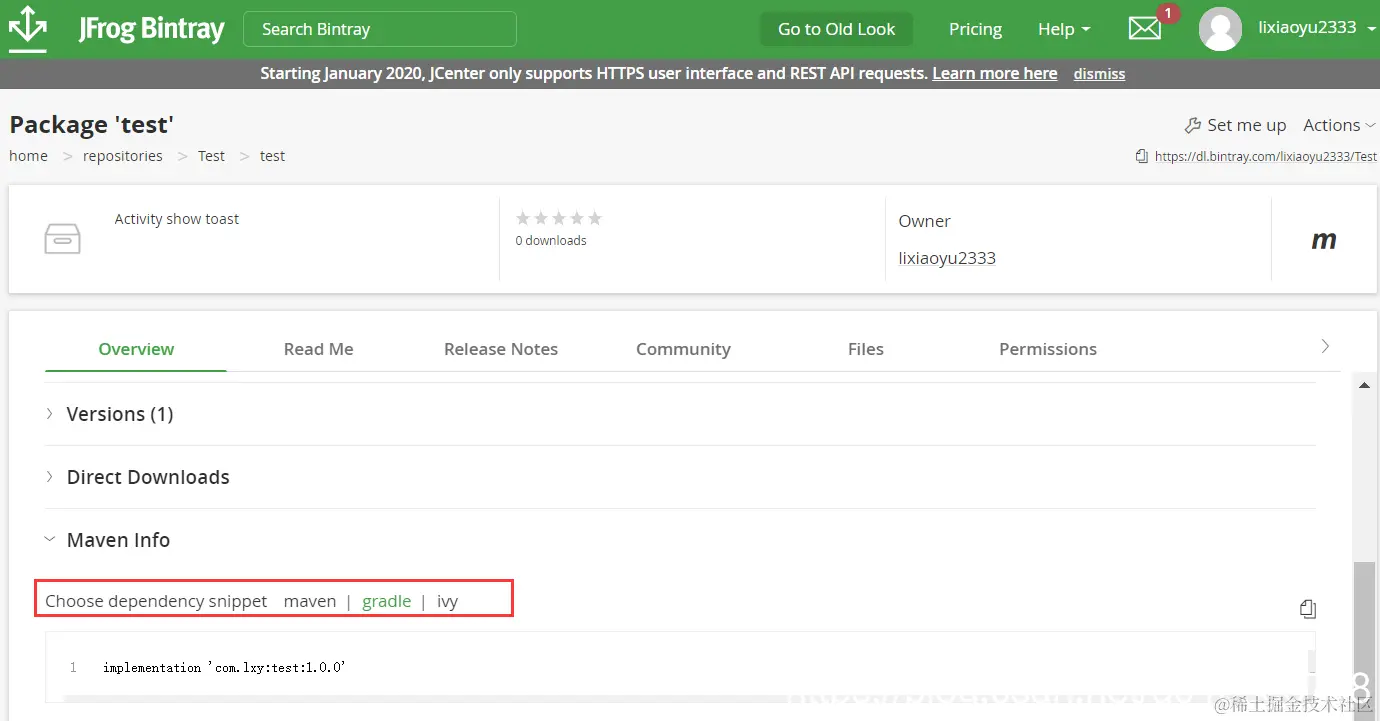Select the maven dependency snippet
1380x721 pixels.
point(310,601)
